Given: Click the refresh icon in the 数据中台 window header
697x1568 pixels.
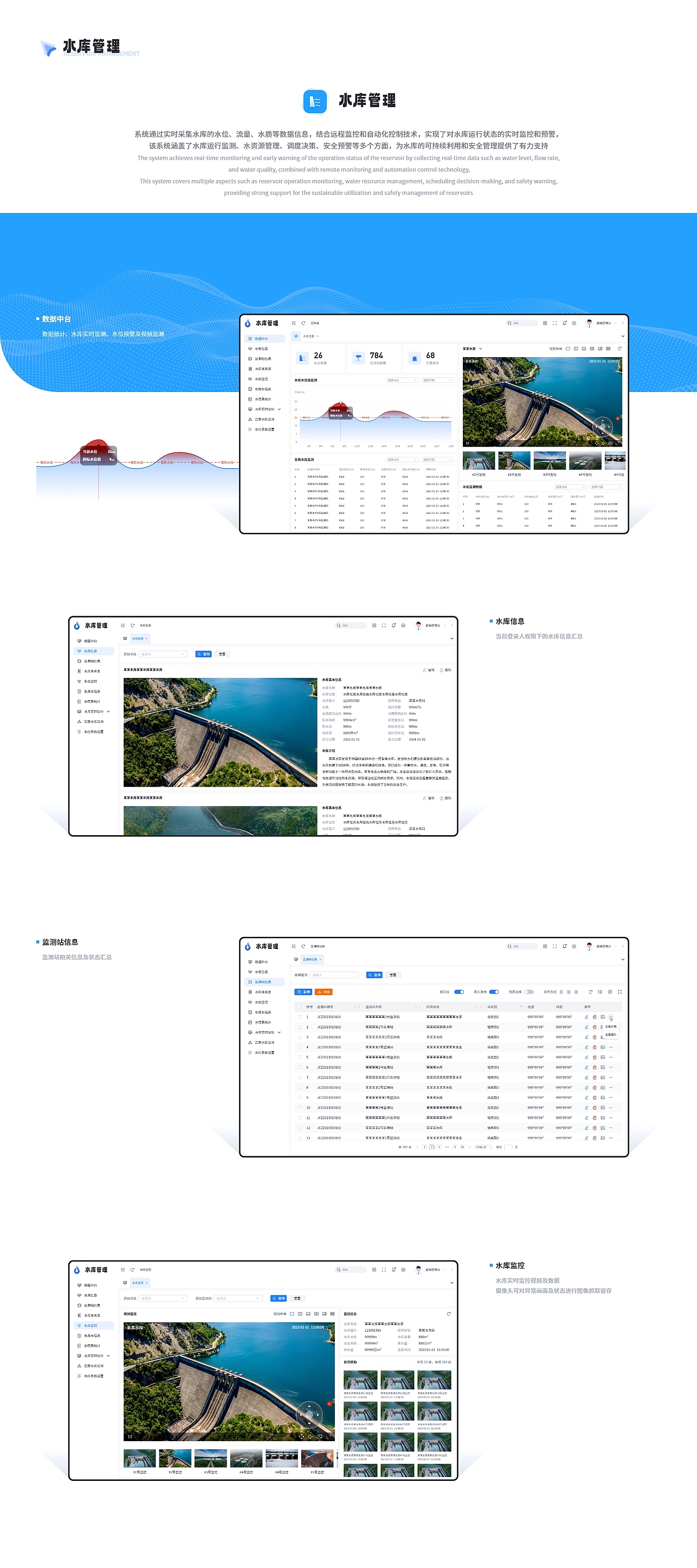Looking at the screenshot, I should pyautogui.click(x=303, y=323).
